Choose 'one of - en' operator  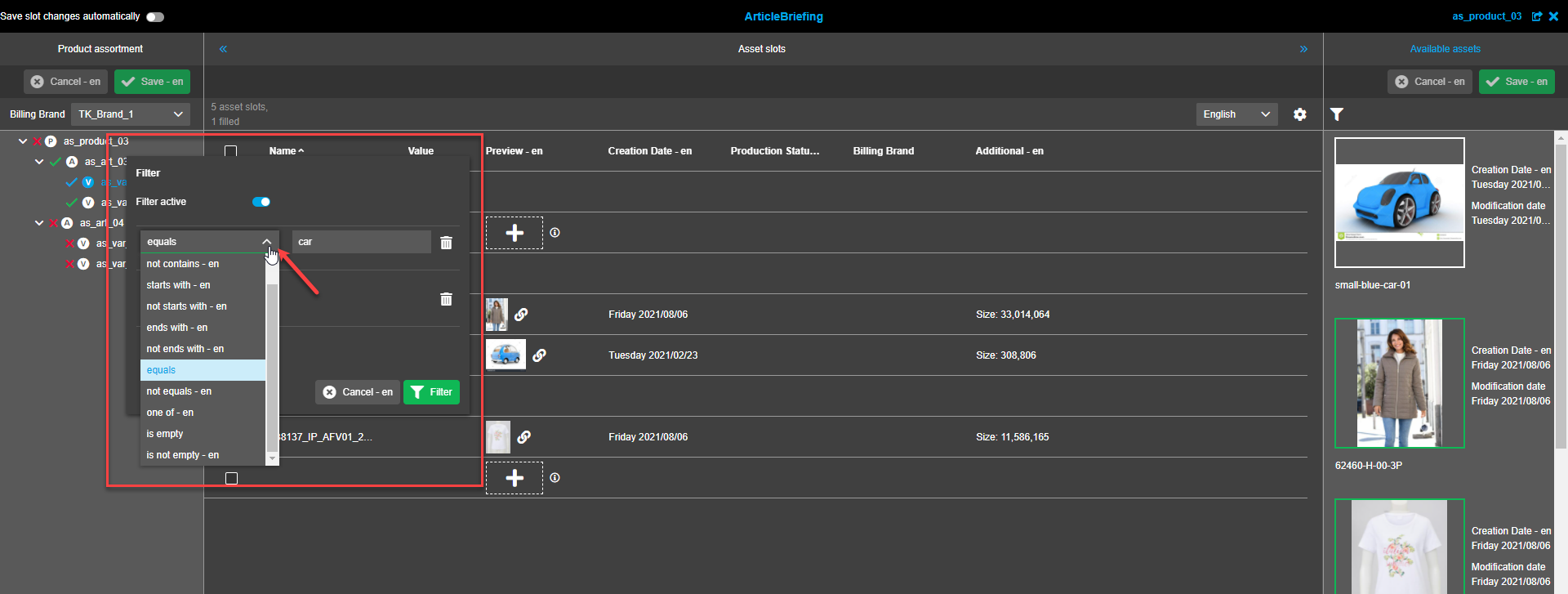tap(203, 413)
